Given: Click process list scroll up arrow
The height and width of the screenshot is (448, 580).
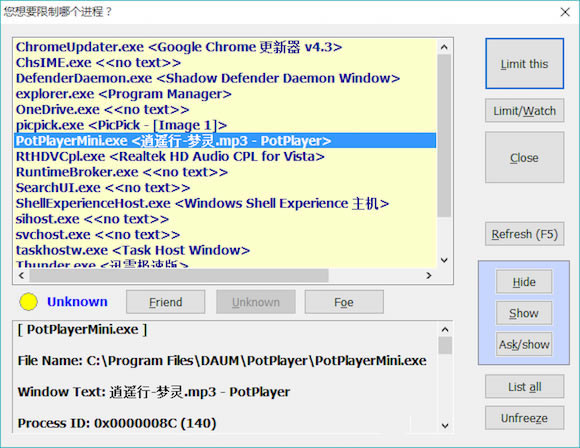Looking at the screenshot, I should tap(444, 47).
